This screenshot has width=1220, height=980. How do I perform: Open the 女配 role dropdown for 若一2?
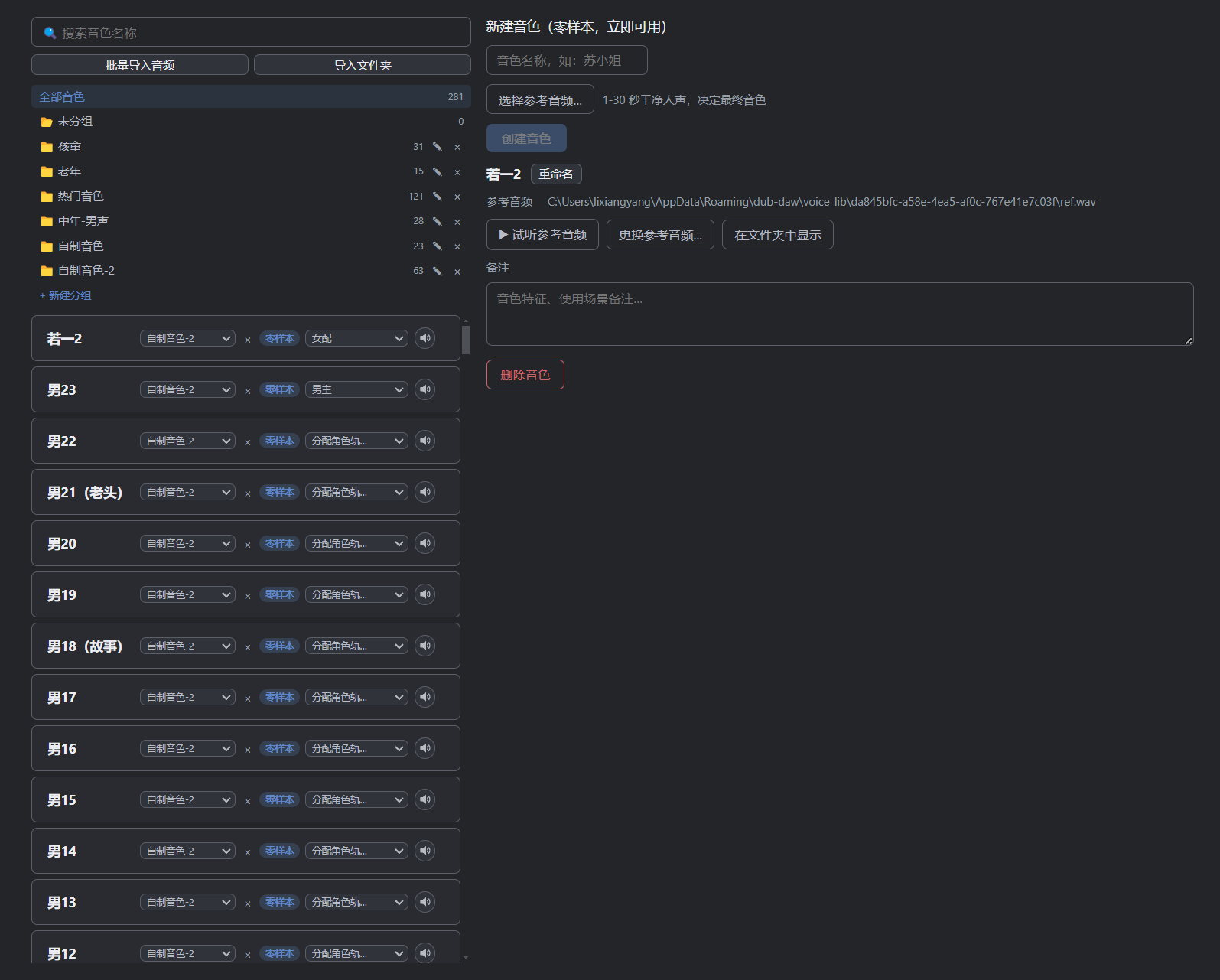click(356, 338)
